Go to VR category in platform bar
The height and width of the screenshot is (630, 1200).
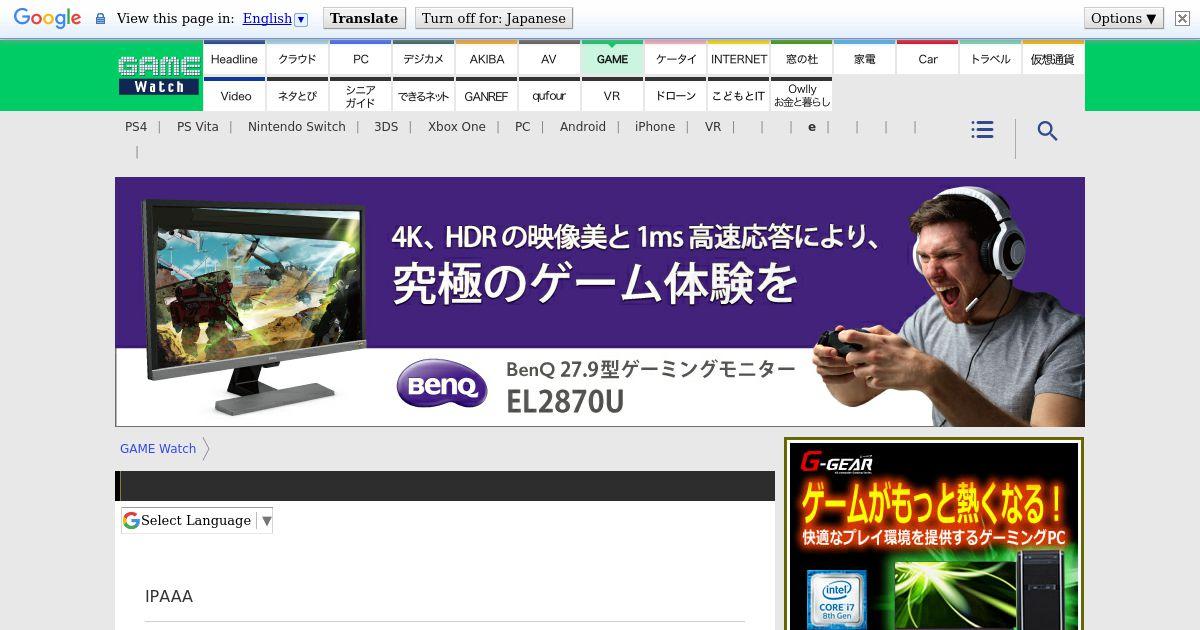point(713,127)
